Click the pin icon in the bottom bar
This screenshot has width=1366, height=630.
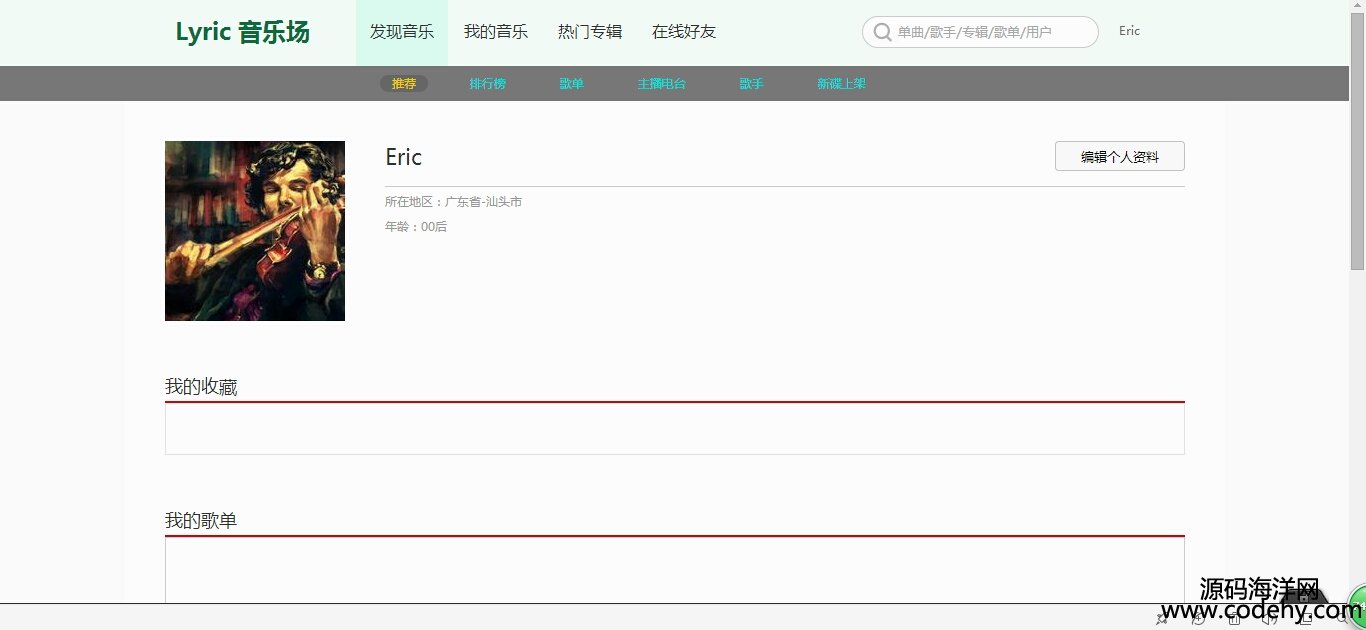tap(1162, 620)
